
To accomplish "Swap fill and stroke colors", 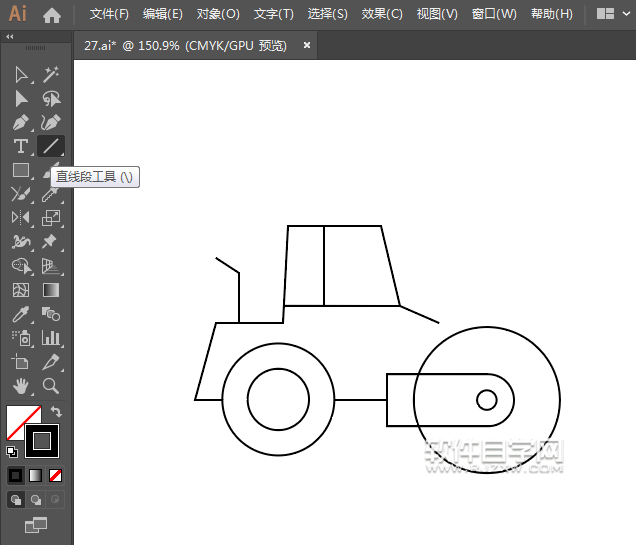I will (x=57, y=411).
